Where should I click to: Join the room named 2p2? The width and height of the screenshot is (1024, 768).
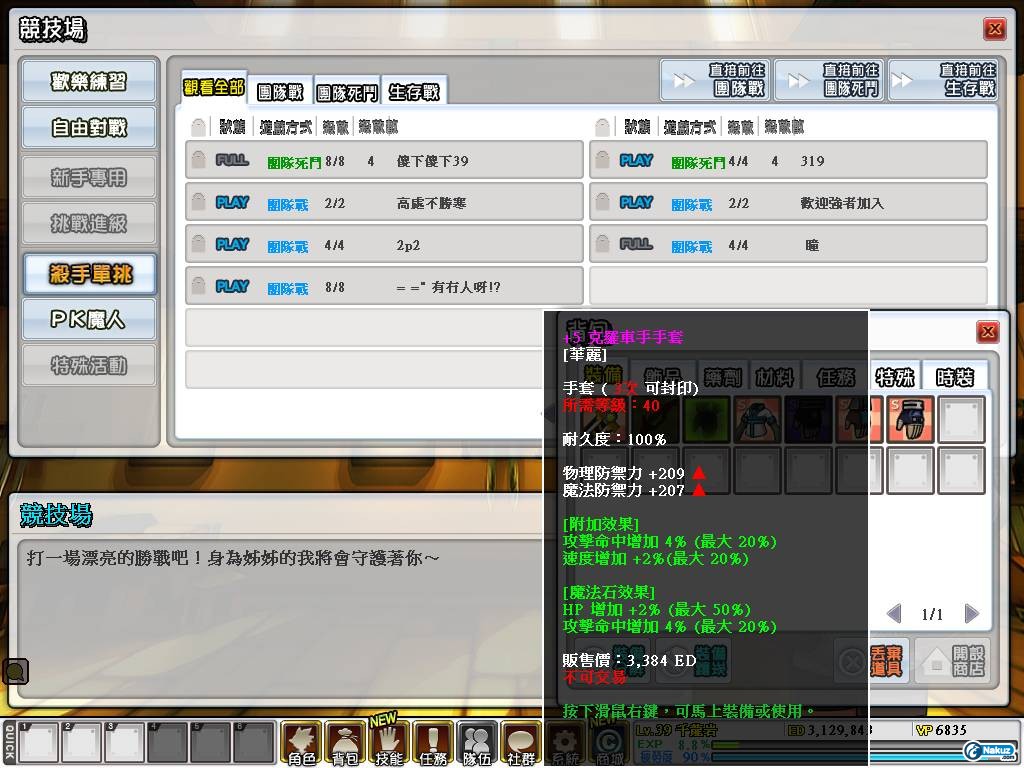pos(384,244)
